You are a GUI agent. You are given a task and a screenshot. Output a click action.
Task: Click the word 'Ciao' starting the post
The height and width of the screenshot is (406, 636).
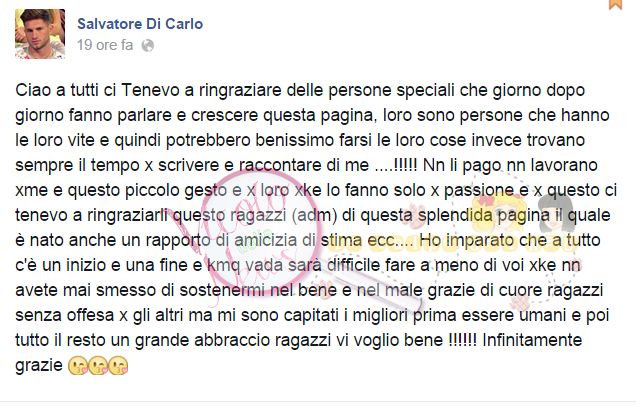pyautogui.click(x=34, y=90)
